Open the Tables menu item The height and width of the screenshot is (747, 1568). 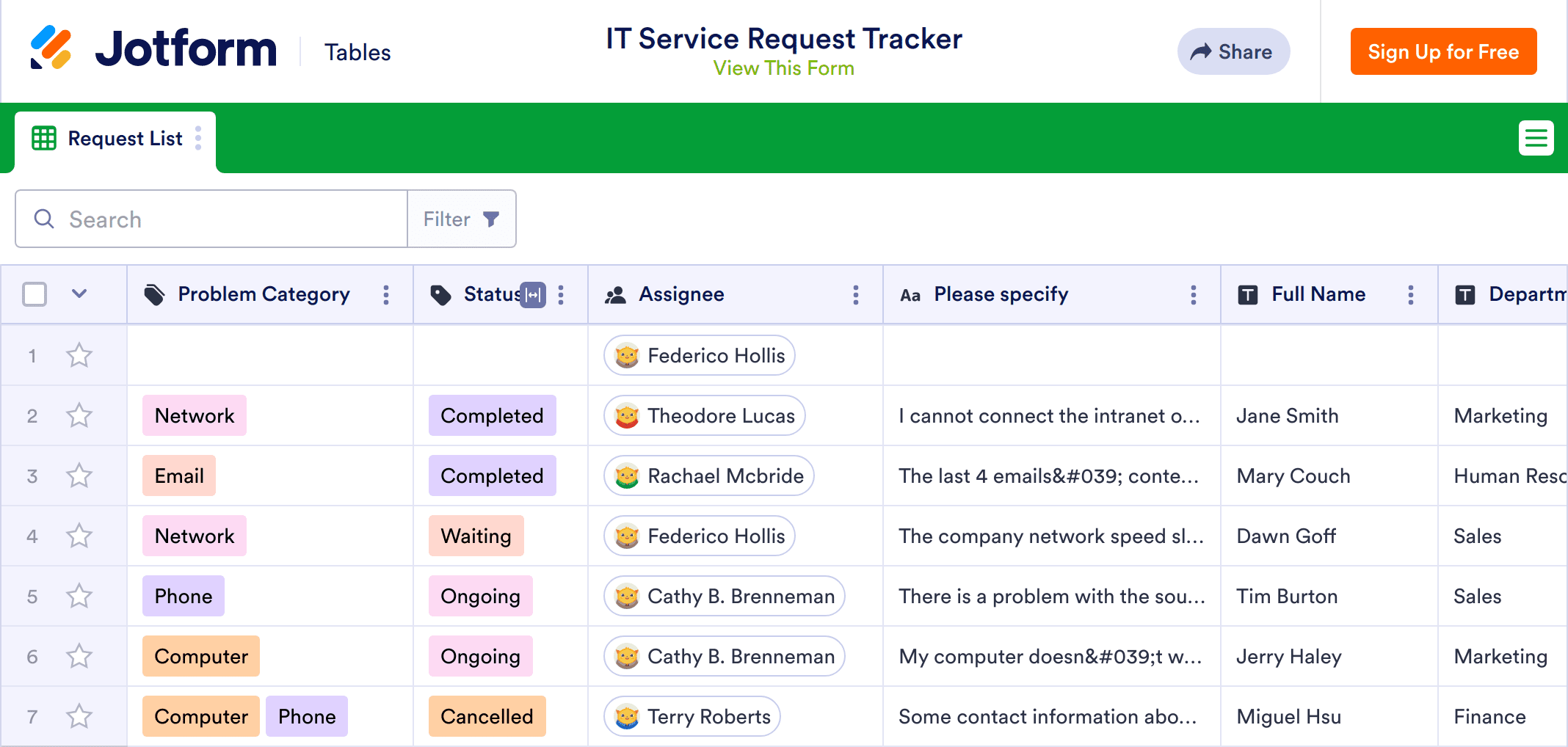pos(357,53)
